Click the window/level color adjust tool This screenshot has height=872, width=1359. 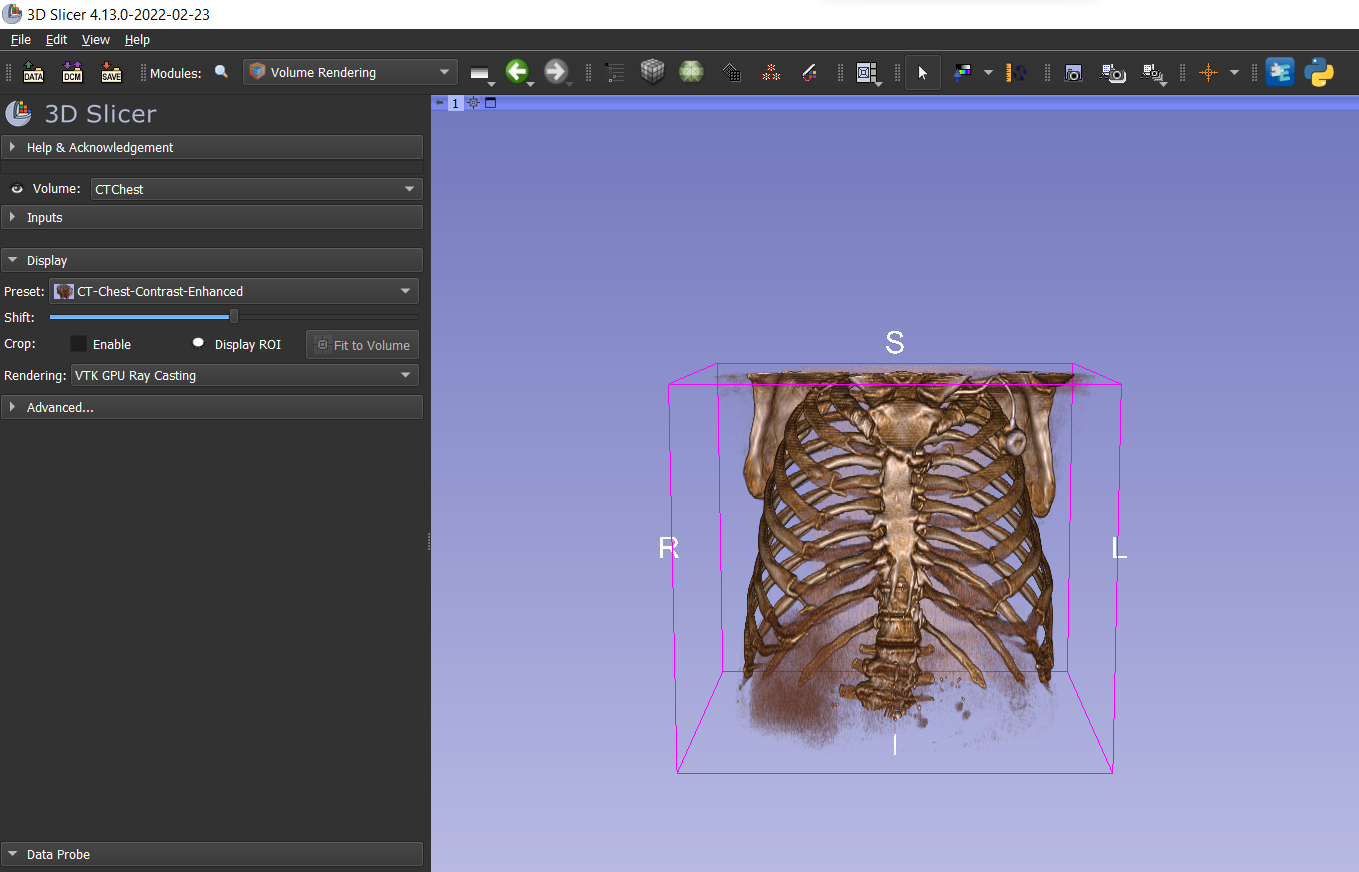pyautogui.click(x=963, y=72)
